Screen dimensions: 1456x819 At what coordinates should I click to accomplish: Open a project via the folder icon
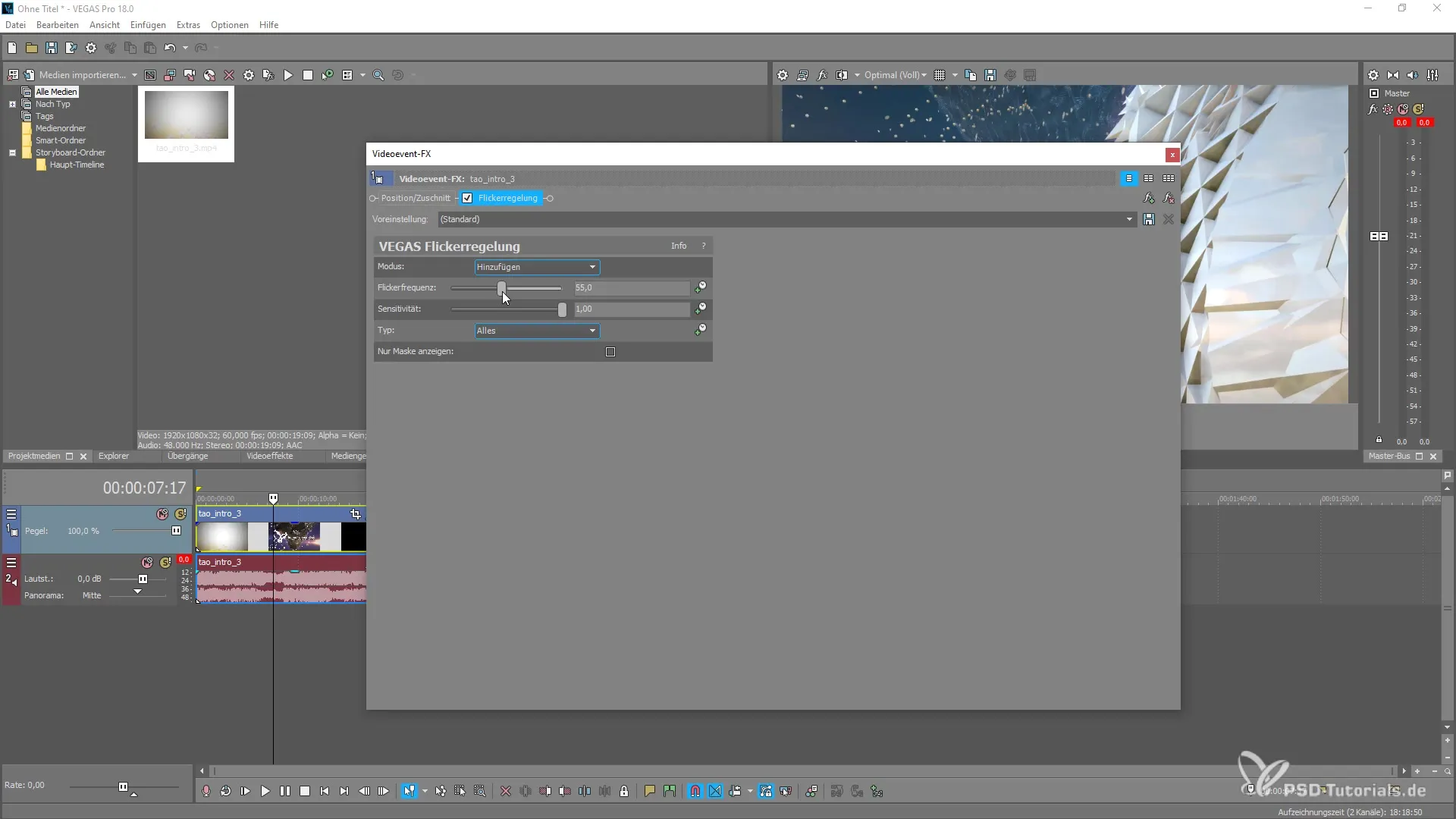click(x=32, y=48)
